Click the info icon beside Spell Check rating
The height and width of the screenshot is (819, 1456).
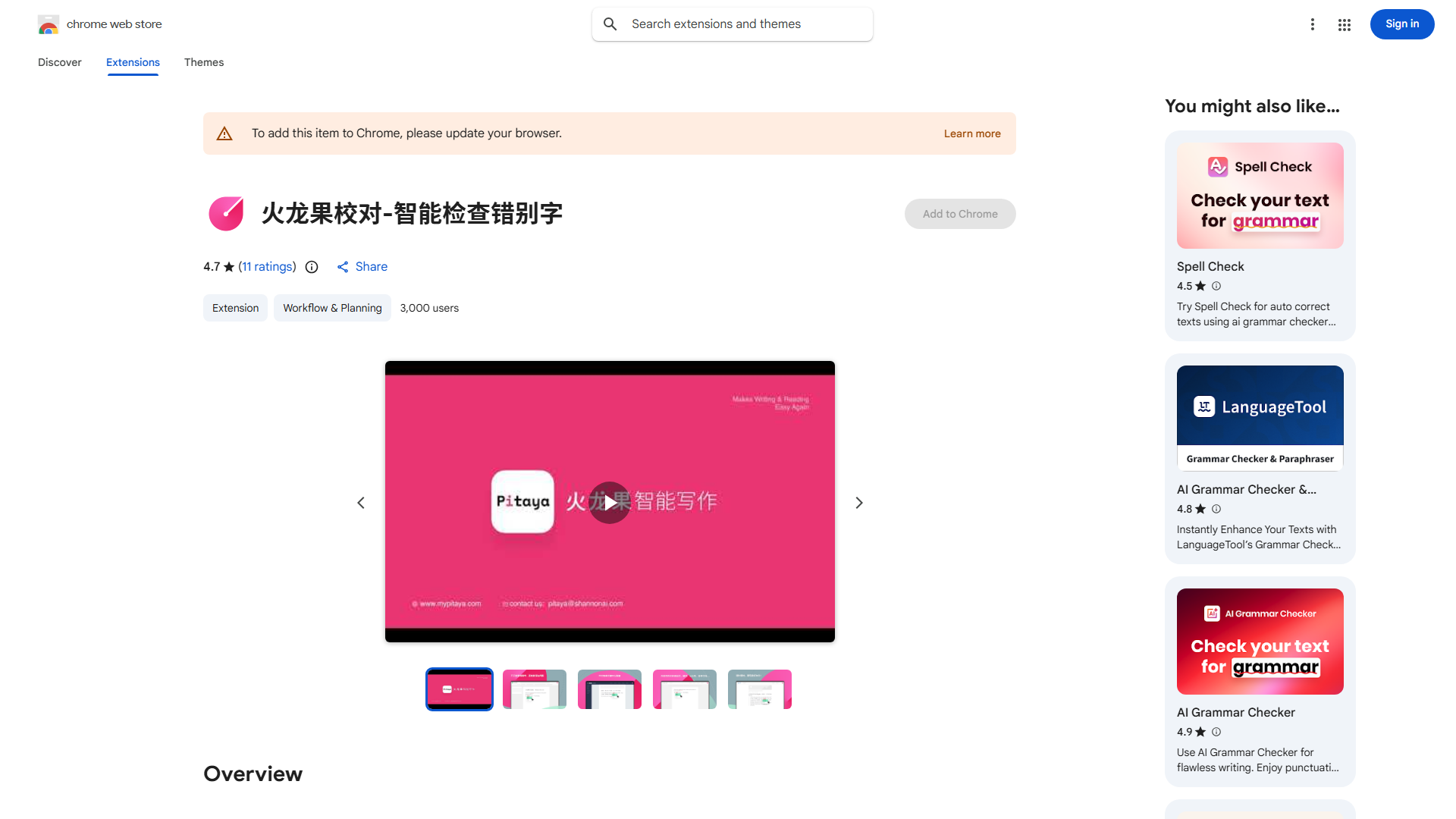tap(1216, 286)
